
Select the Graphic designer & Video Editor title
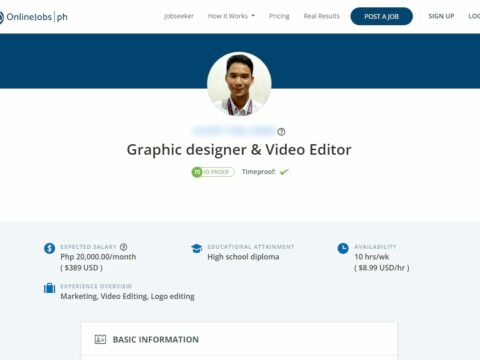[239, 150]
